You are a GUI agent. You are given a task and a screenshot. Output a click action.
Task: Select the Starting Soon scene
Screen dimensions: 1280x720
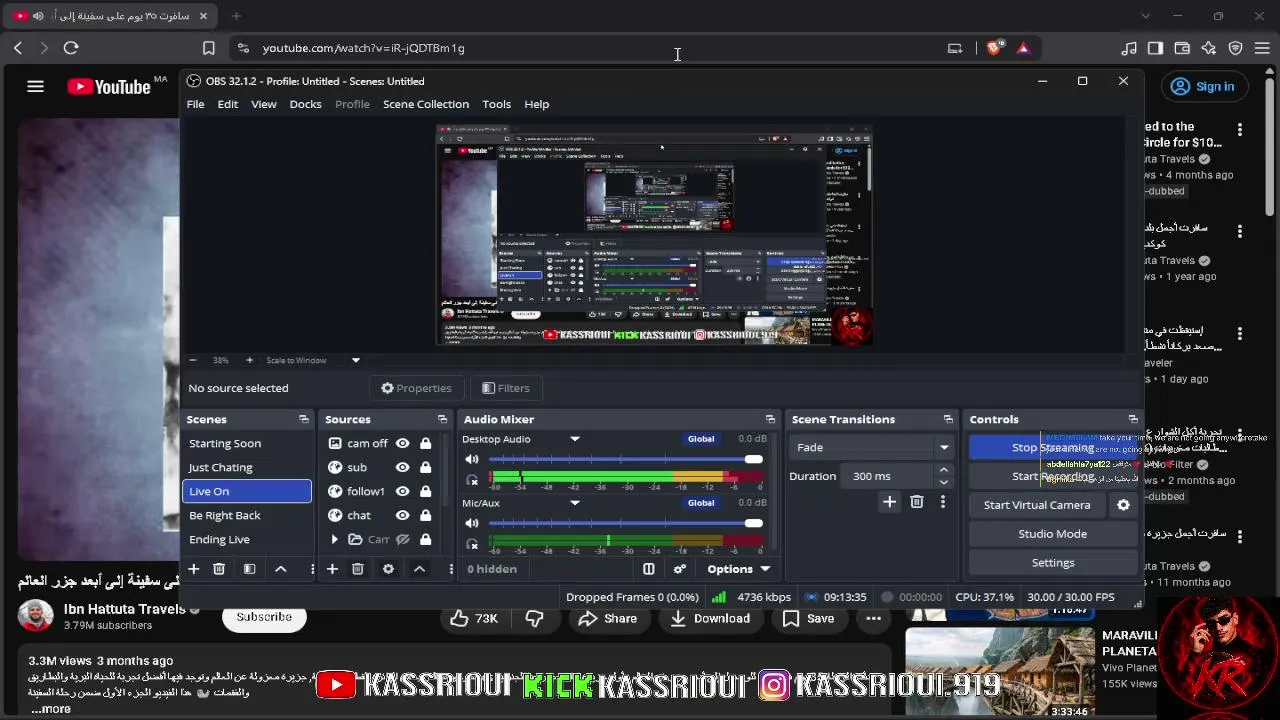(247, 443)
